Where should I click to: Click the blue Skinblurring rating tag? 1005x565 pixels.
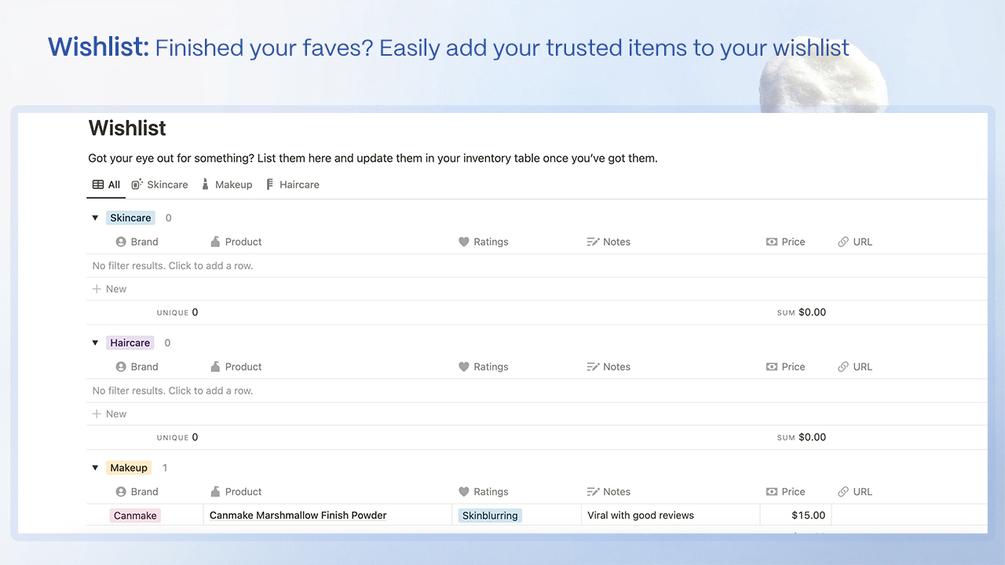[x=490, y=516]
